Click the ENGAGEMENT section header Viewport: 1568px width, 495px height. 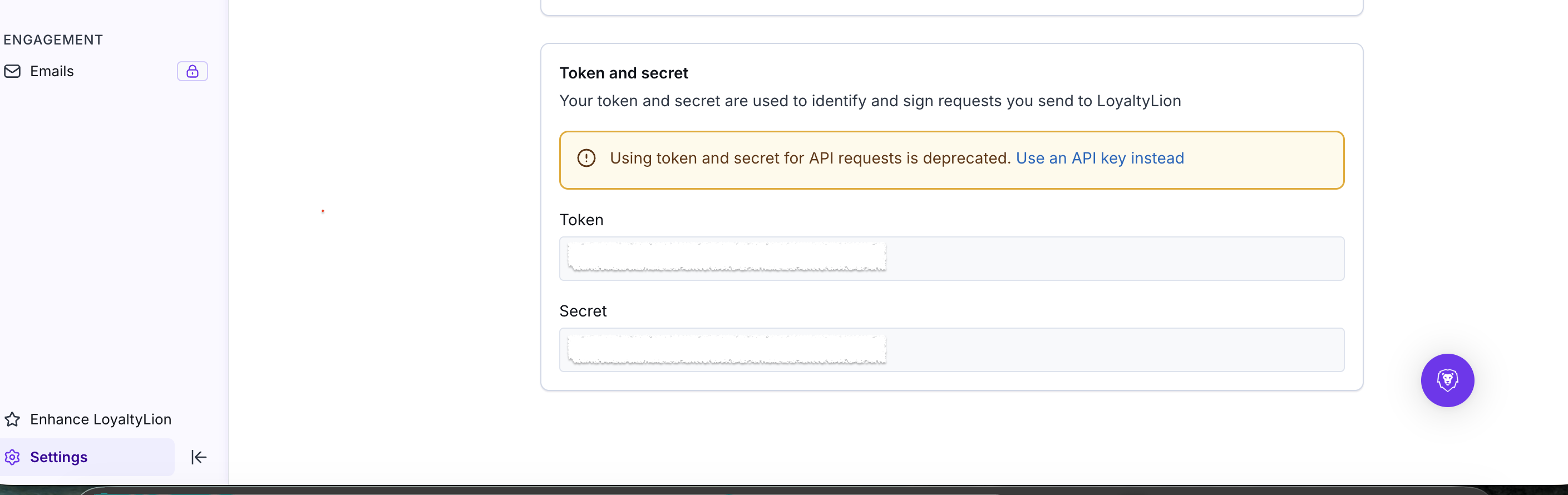[x=53, y=40]
